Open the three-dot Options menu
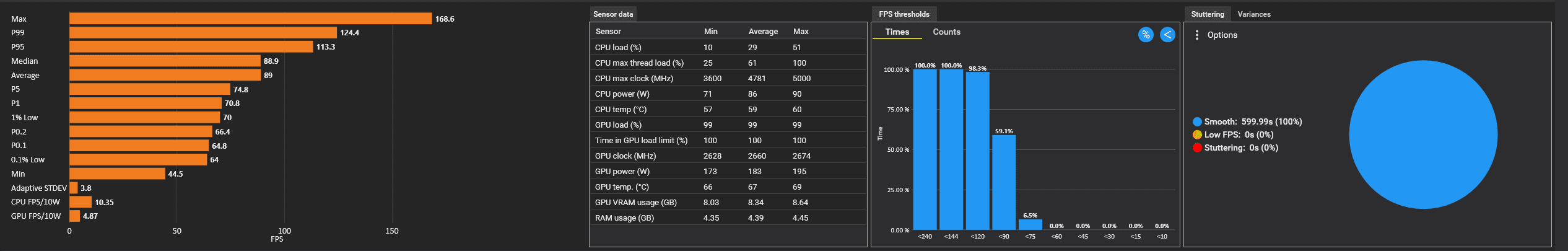The image size is (1568, 251). coord(1196,35)
